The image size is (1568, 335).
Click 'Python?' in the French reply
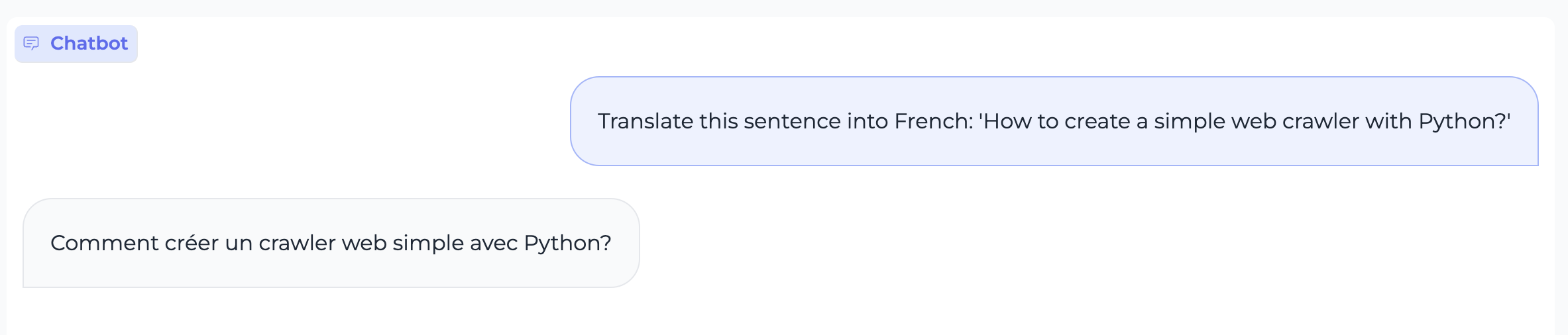(x=567, y=243)
